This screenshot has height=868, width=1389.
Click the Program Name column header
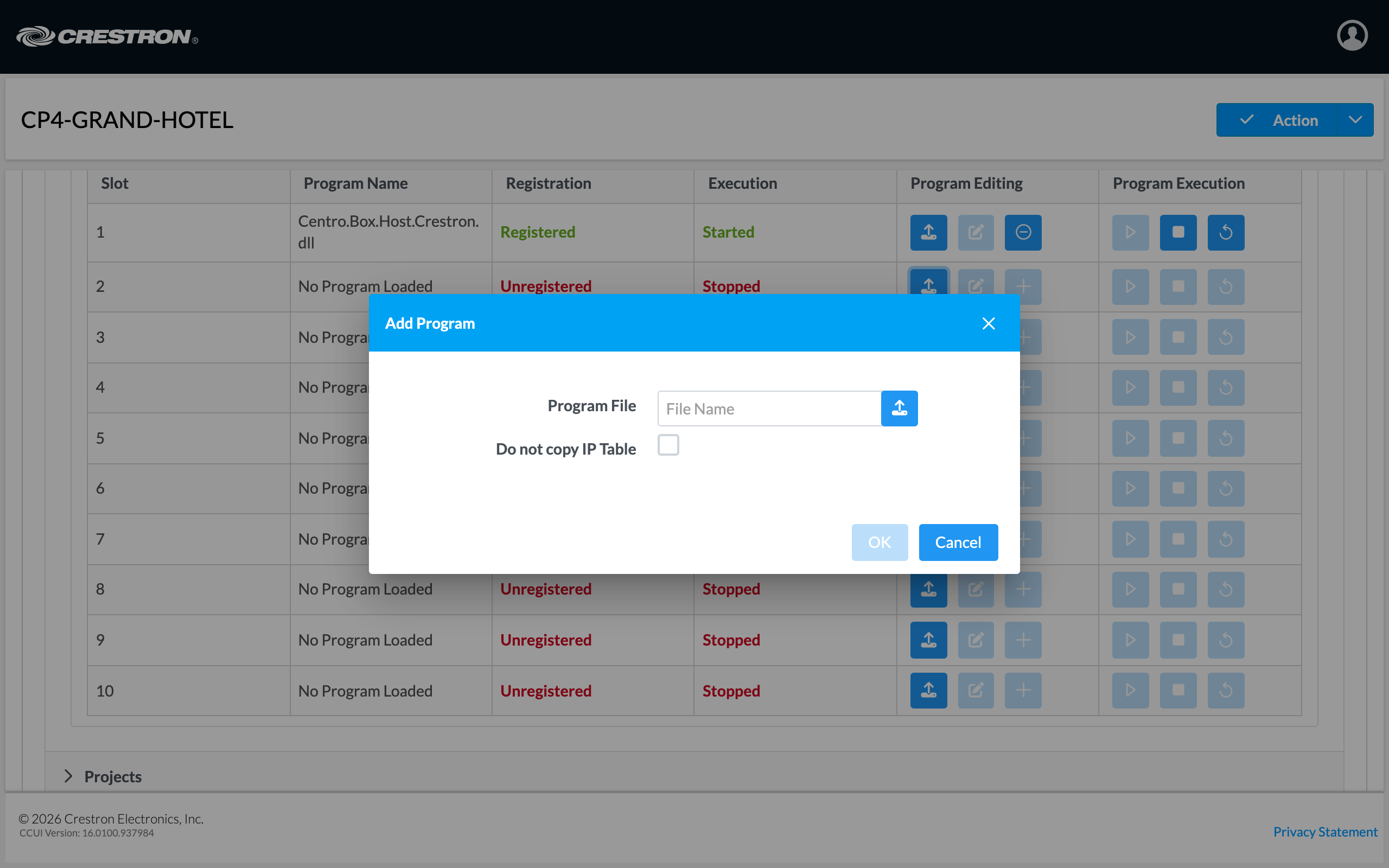tap(355, 184)
